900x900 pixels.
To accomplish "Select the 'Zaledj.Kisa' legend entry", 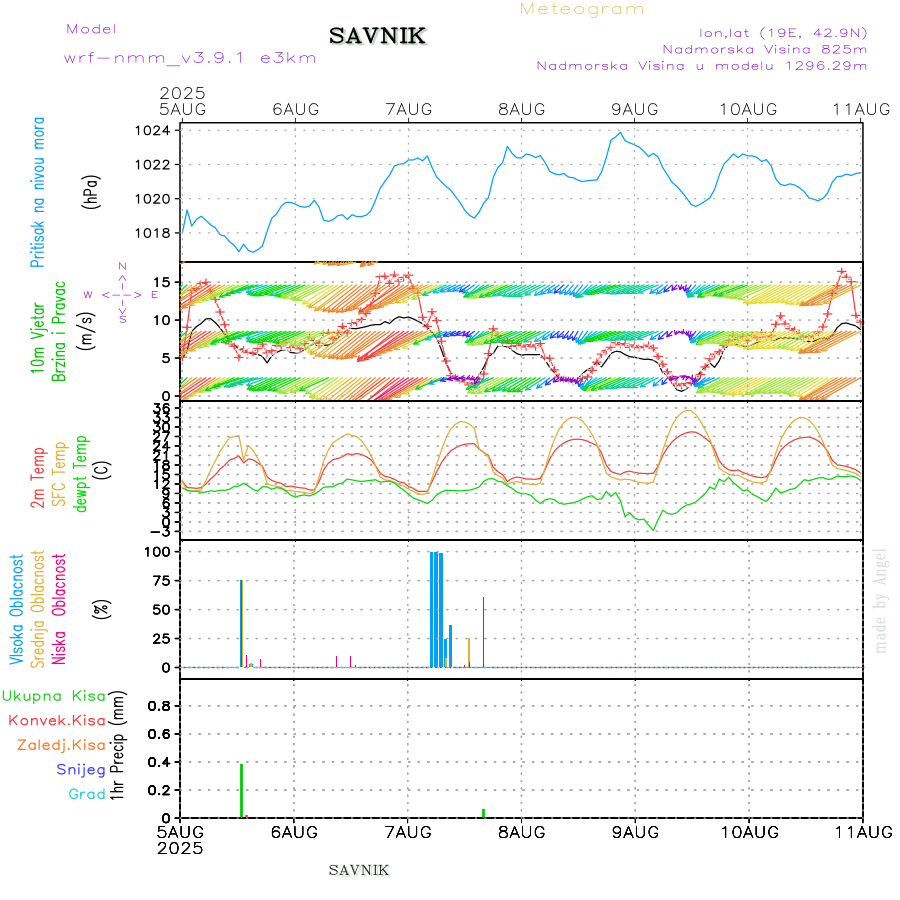I will click(61, 745).
